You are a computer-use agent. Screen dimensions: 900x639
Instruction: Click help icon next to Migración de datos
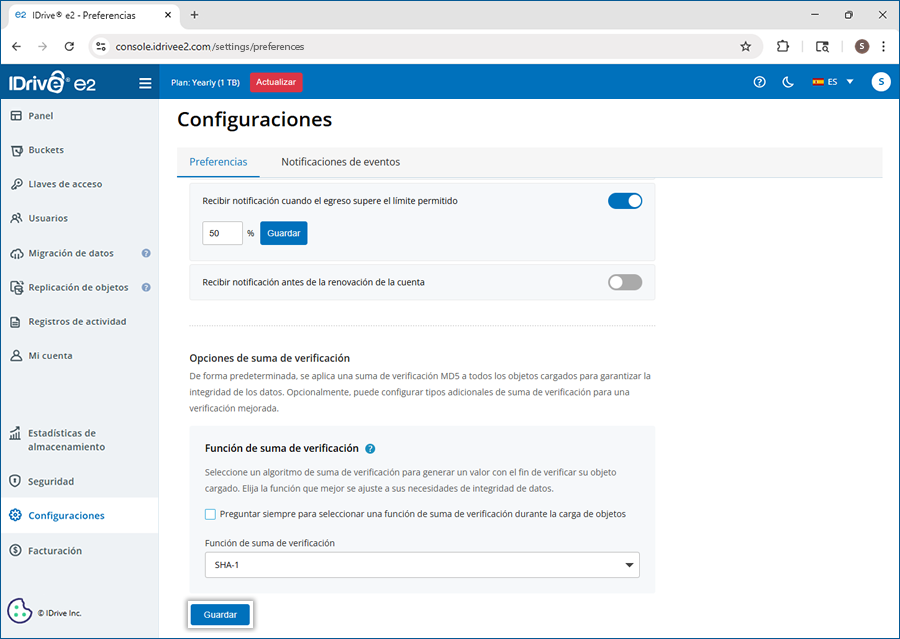(x=146, y=253)
